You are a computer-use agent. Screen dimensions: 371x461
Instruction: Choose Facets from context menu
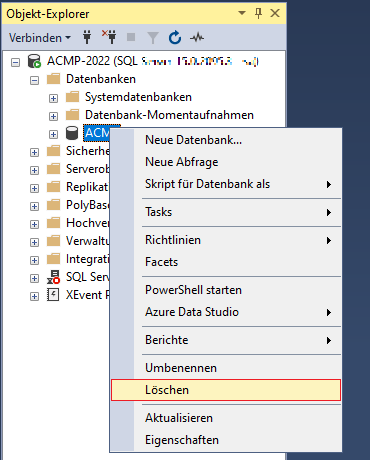[x=226, y=262]
